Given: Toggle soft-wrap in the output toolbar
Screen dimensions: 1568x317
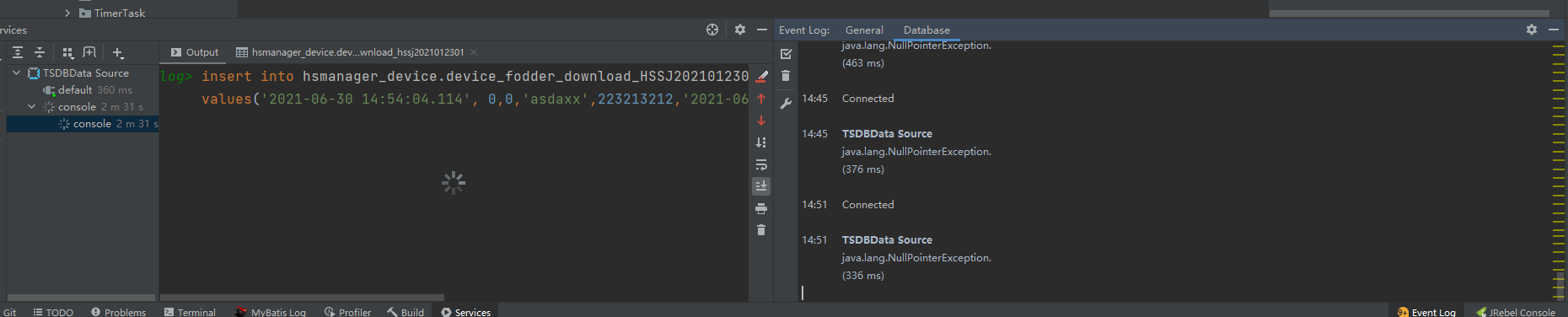Looking at the screenshot, I should (x=761, y=164).
